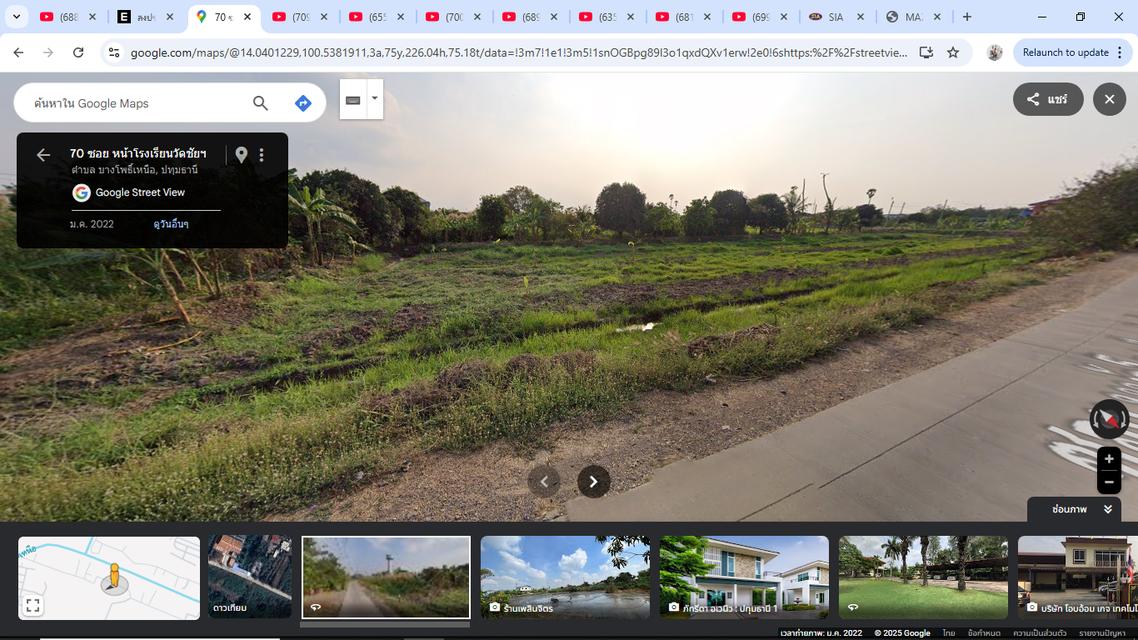Screen dimensions: 1138x640
Task: Click the compass to reset heading
Action: point(1108,419)
